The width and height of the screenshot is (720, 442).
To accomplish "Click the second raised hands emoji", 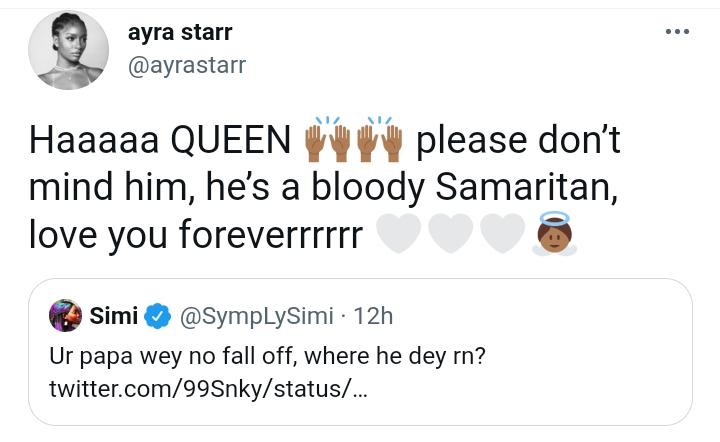I will [381, 141].
